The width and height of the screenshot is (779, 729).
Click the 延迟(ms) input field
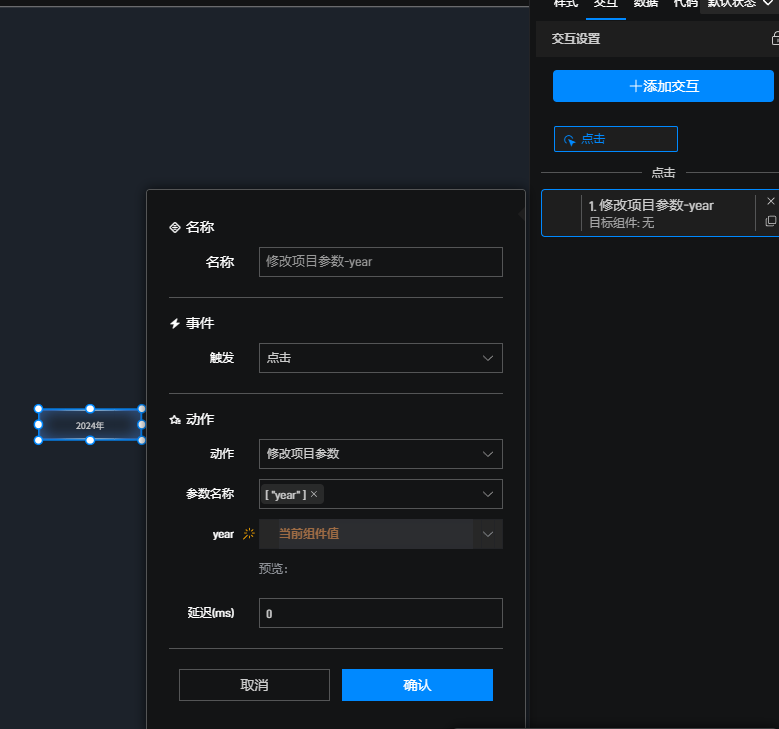click(x=381, y=613)
